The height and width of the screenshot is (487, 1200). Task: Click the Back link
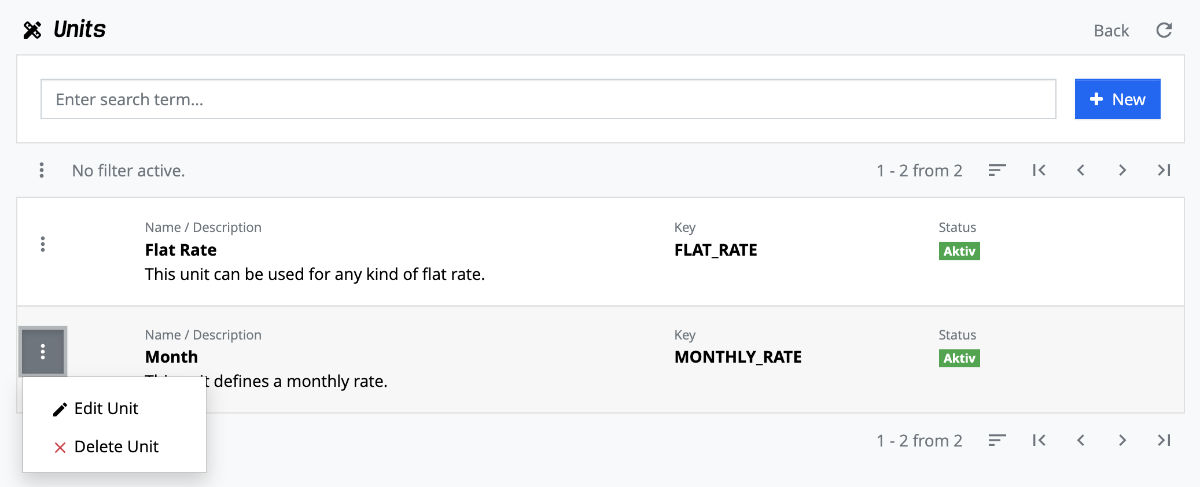pos(1111,30)
